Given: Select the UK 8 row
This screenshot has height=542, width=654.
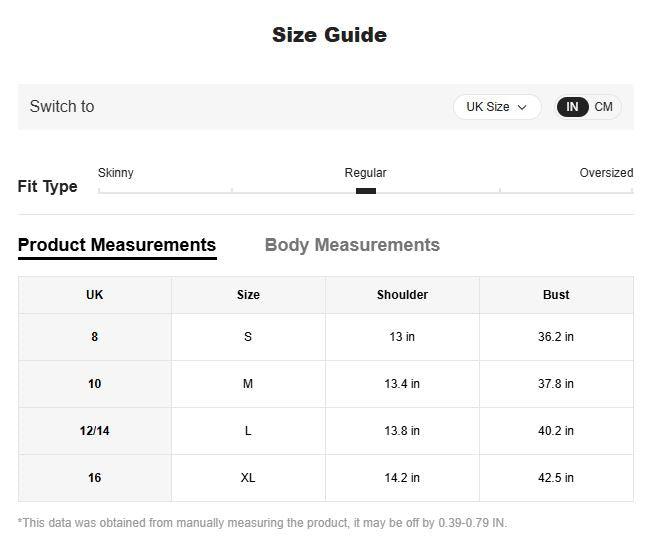Looking at the screenshot, I should click(95, 337).
